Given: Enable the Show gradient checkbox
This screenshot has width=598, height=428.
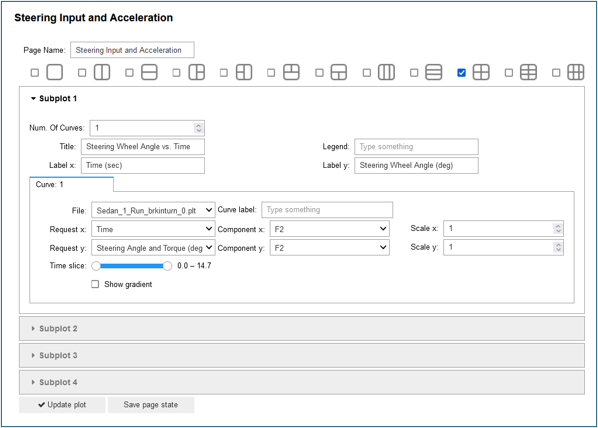Looking at the screenshot, I should click(x=95, y=284).
